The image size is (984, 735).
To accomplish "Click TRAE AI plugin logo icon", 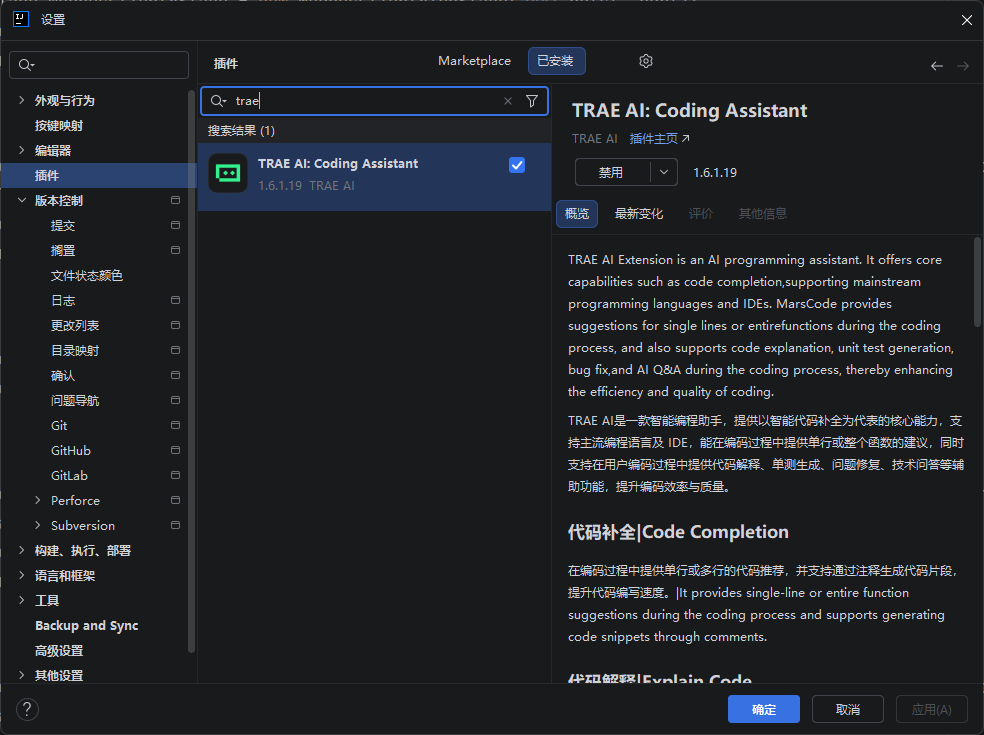I will pyautogui.click(x=228, y=173).
